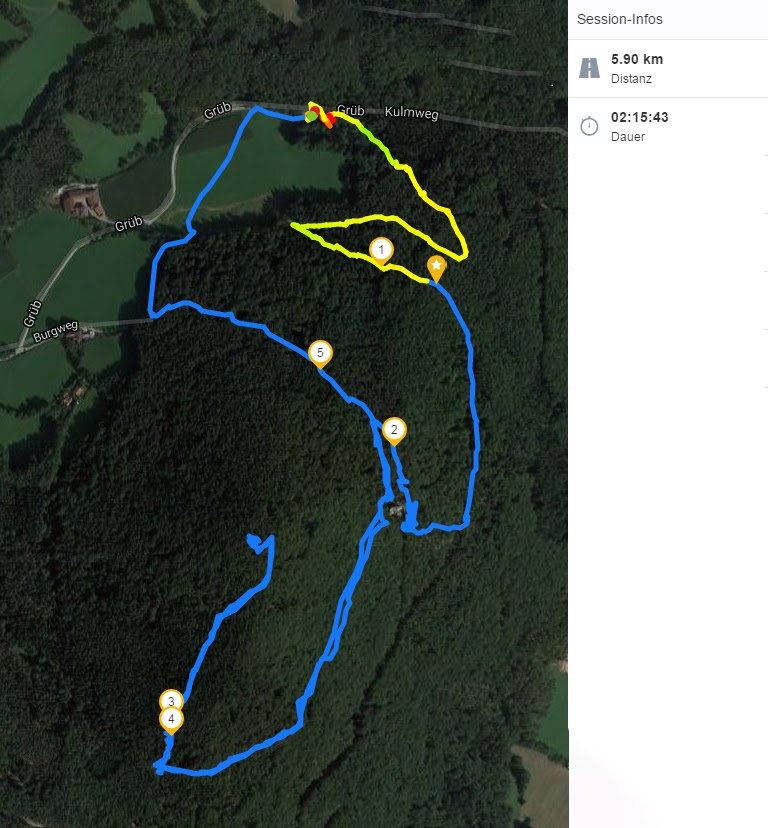
Task: Click the Distanz label text
Action: (x=631, y=79)
